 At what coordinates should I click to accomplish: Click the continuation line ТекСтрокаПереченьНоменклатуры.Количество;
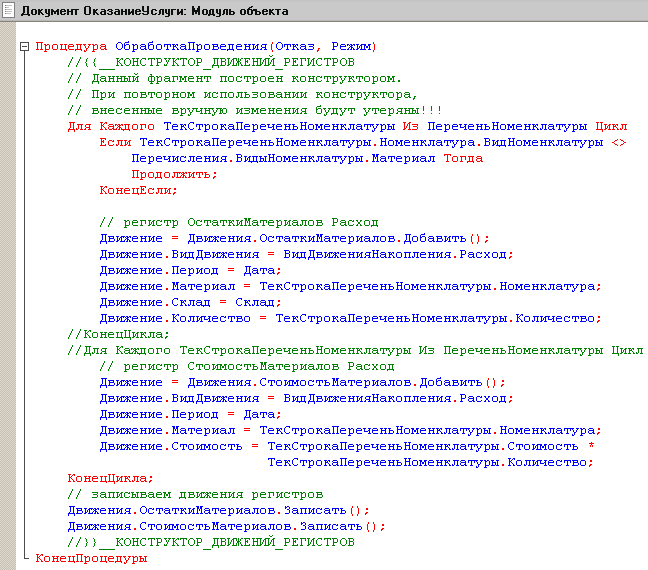point(431,463)
